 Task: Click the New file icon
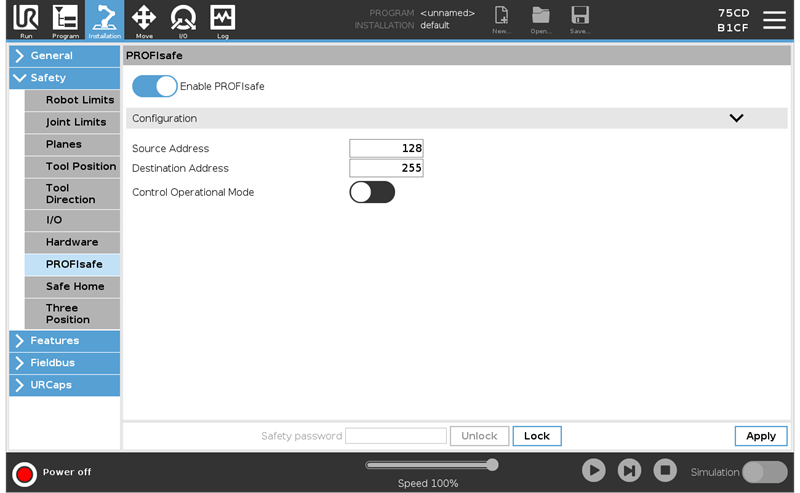point(502,19)
